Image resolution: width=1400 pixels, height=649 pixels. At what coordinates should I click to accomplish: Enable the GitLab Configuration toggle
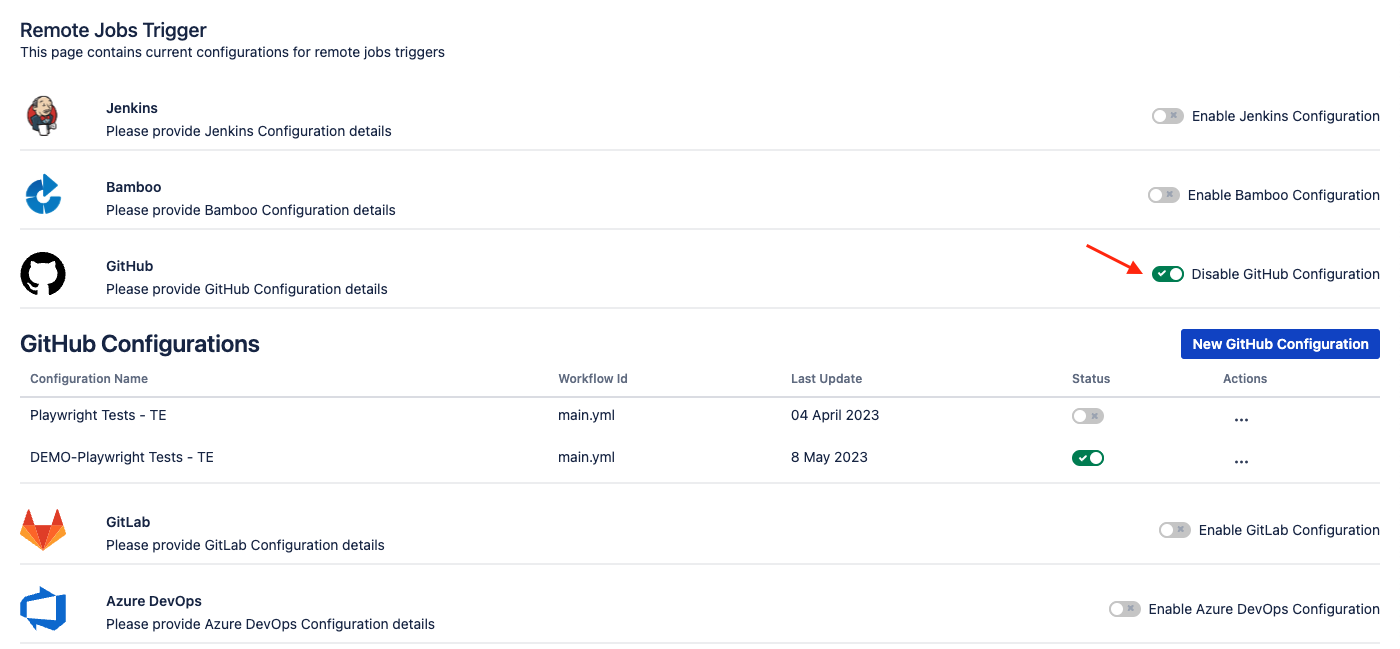[1174, 530]
